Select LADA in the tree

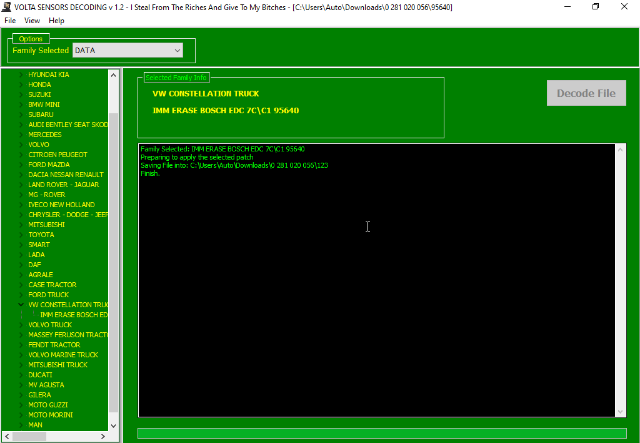click(36, 255)
